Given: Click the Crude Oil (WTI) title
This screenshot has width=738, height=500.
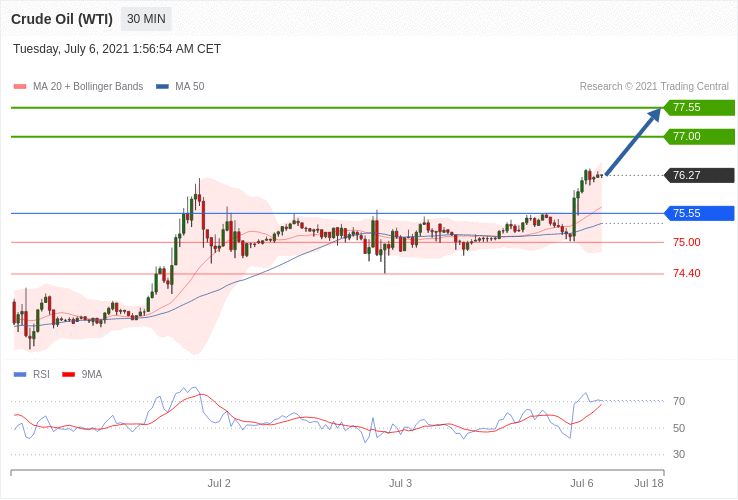Looking at the screenshot, I should pyautogui.click(x=62, y=19).
